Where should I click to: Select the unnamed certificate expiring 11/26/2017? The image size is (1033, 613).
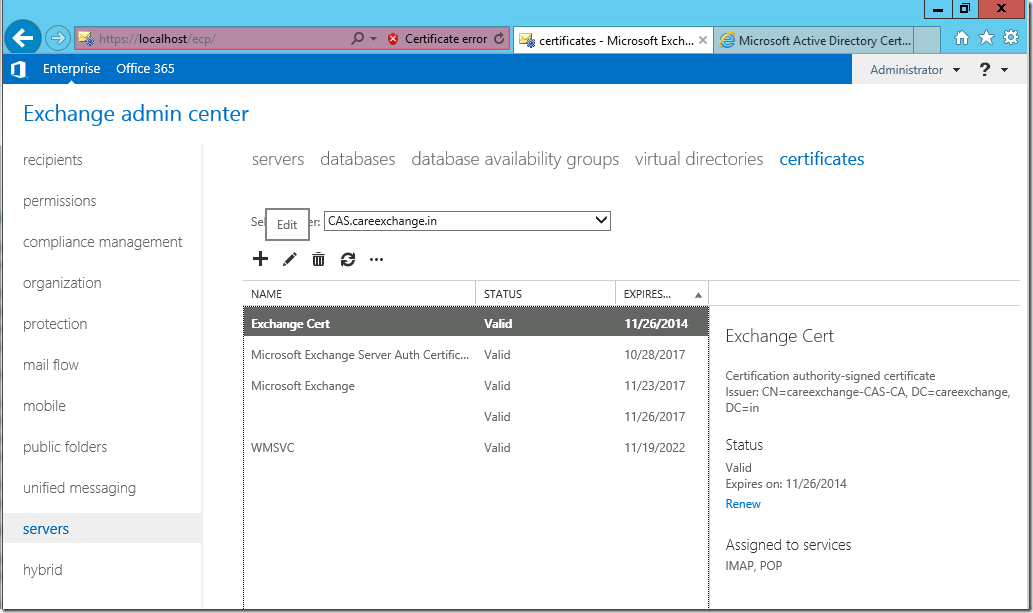click(x=476, y=417)
